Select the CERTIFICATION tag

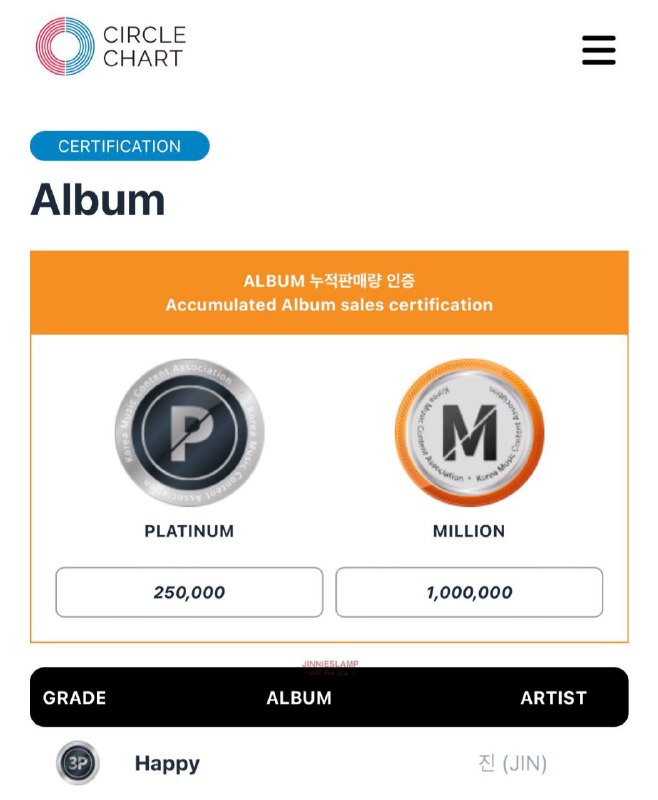(119, 146)
